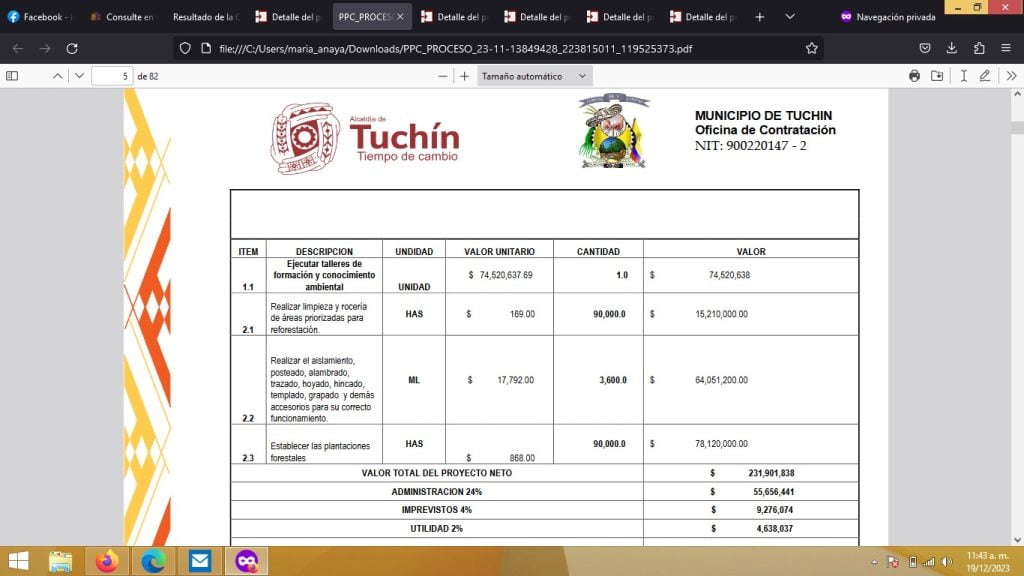Open the taskbar clock and date

[x=987, y=562]
